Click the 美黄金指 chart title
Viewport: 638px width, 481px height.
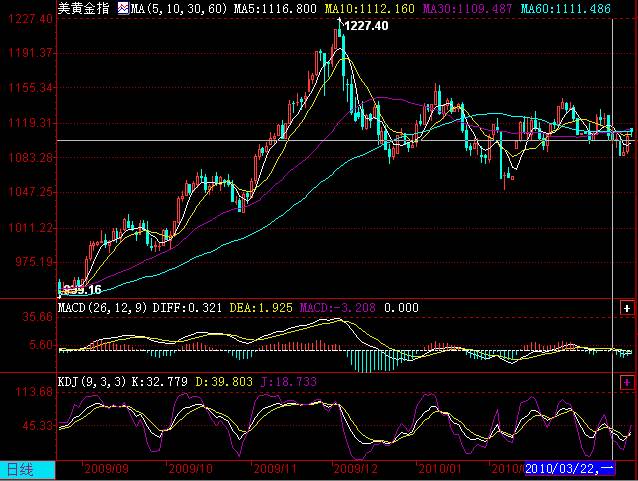coord(83,8)
